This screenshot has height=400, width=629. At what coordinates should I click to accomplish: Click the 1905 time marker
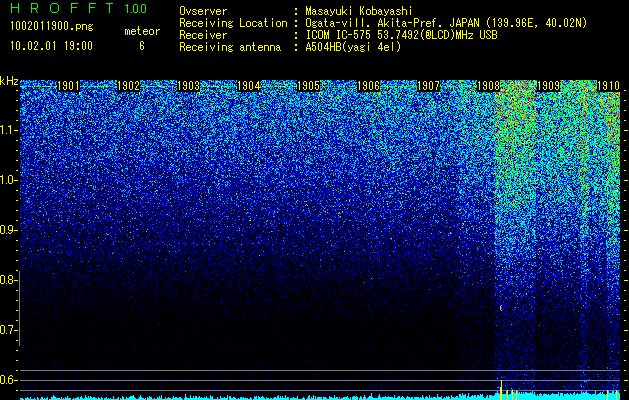click(308, 86)
